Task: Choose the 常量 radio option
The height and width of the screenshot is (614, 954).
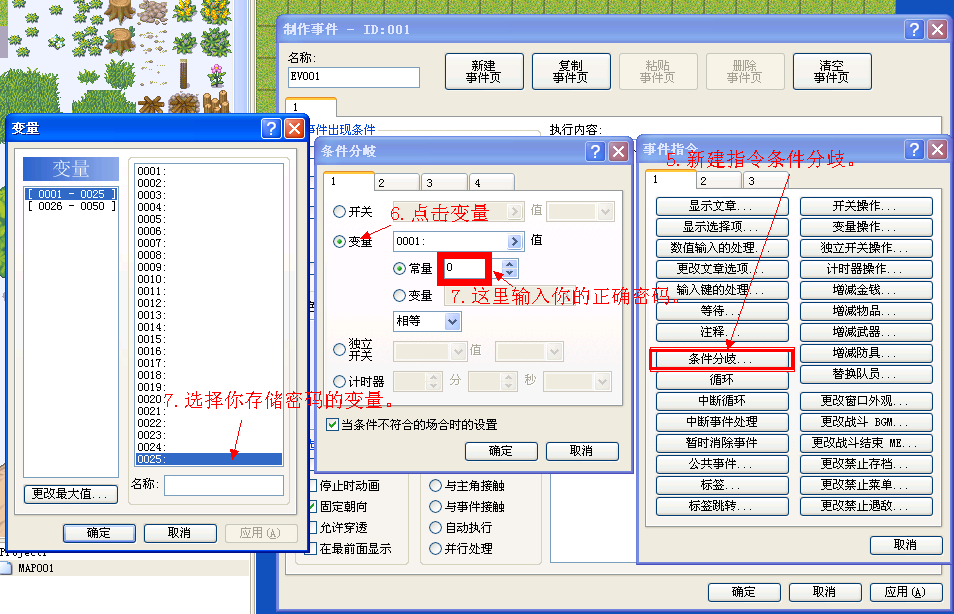Action: [x=399, y=268]
